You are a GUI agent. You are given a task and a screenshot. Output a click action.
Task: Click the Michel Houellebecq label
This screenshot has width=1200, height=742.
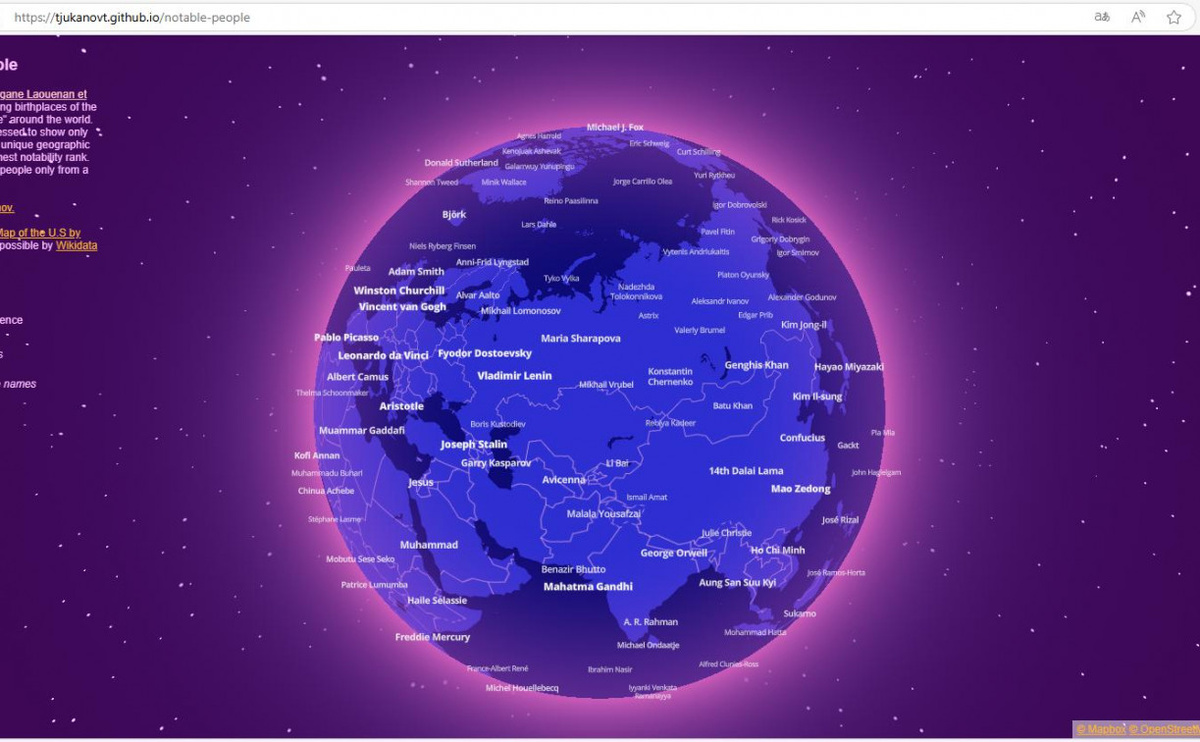pos(522,688)
